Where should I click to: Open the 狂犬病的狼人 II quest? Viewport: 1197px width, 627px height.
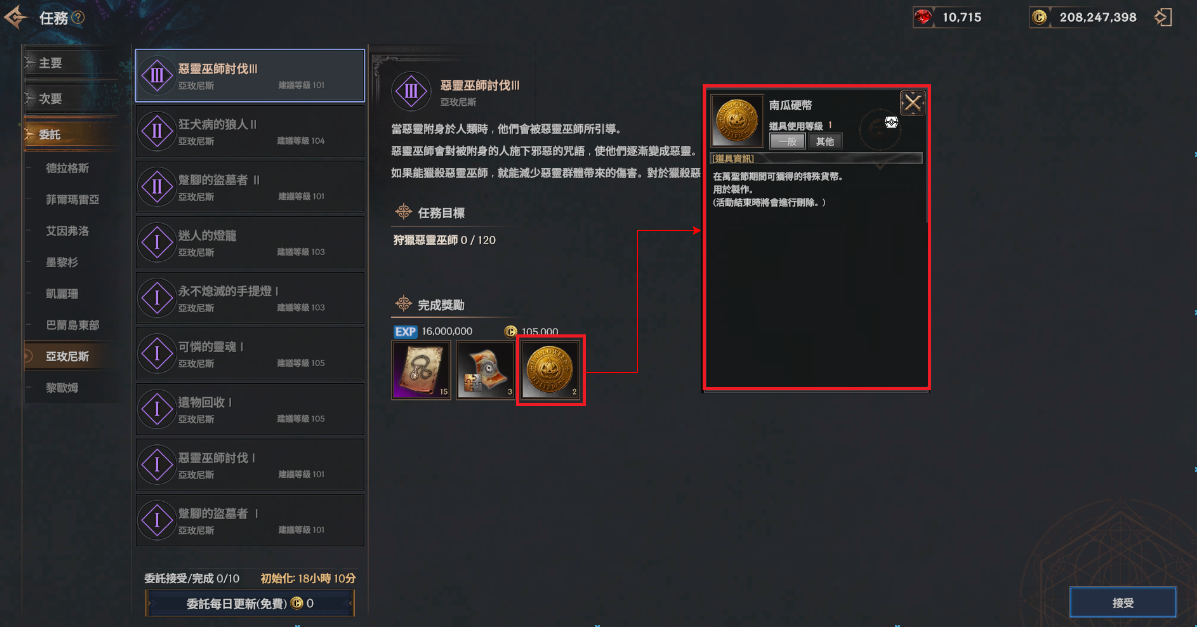(250, 131)
